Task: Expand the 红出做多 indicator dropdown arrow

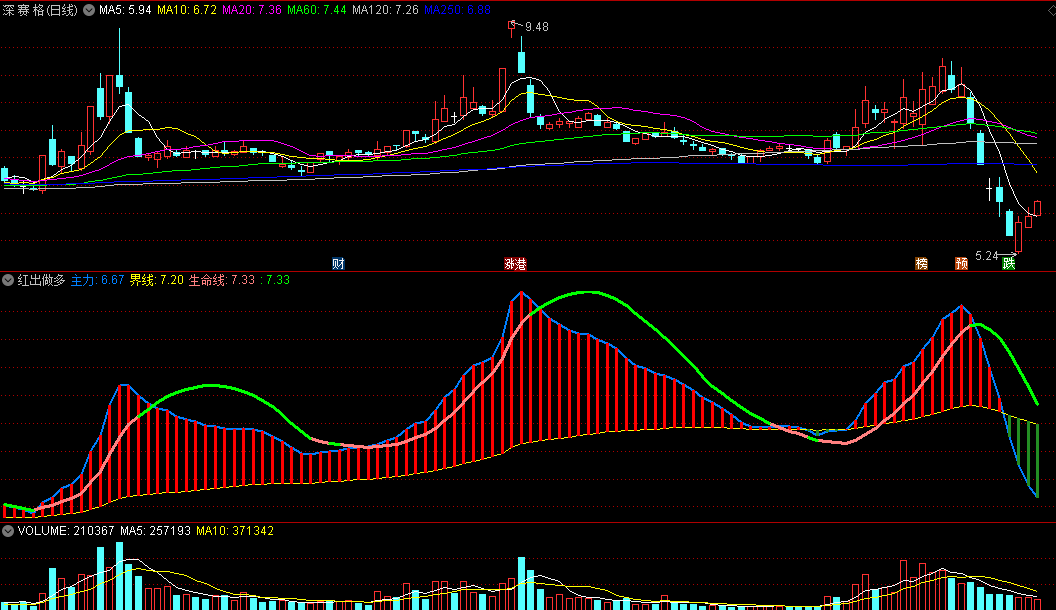Action: (8, 280)
